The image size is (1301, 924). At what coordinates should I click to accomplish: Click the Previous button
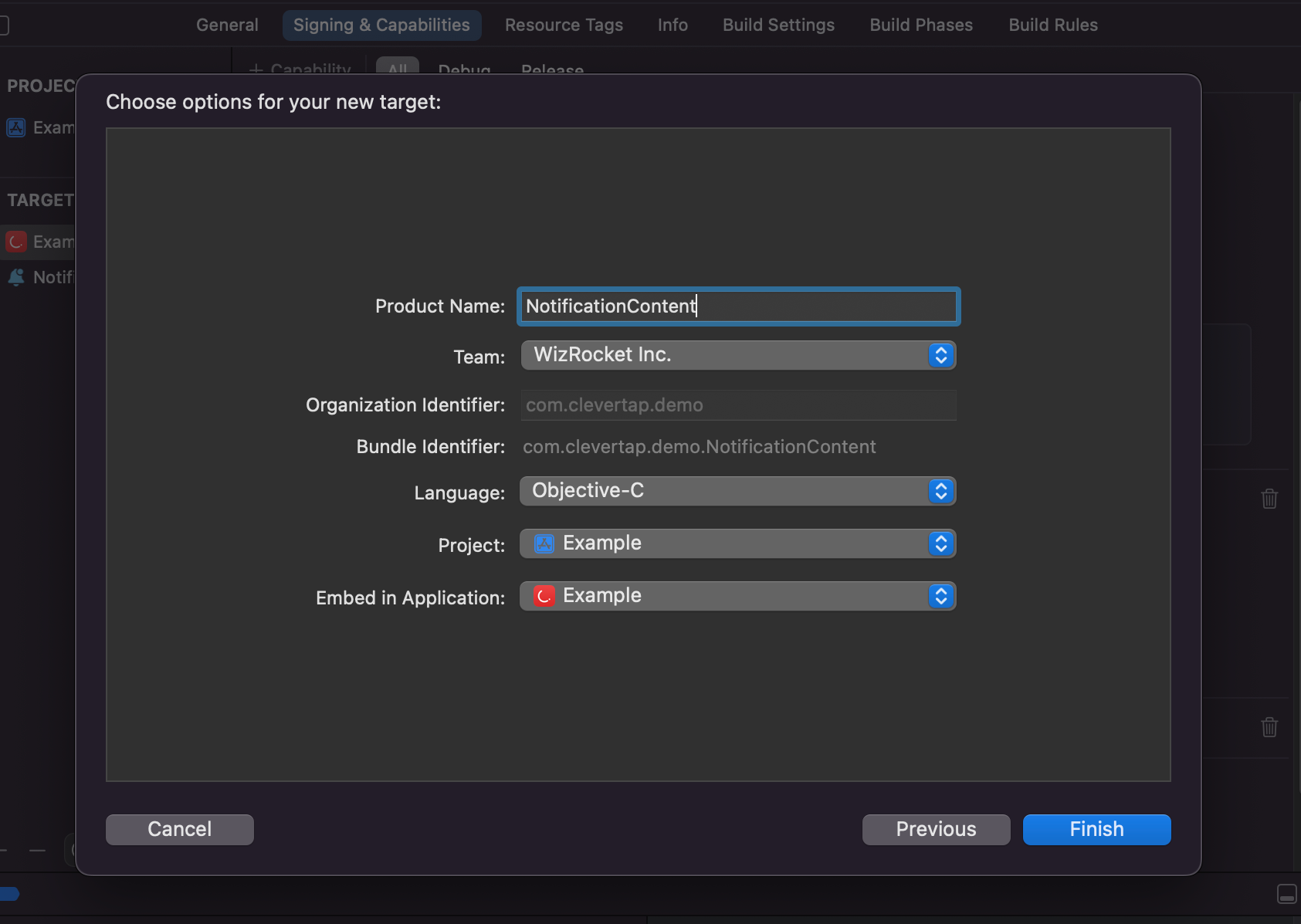point(935,829)
